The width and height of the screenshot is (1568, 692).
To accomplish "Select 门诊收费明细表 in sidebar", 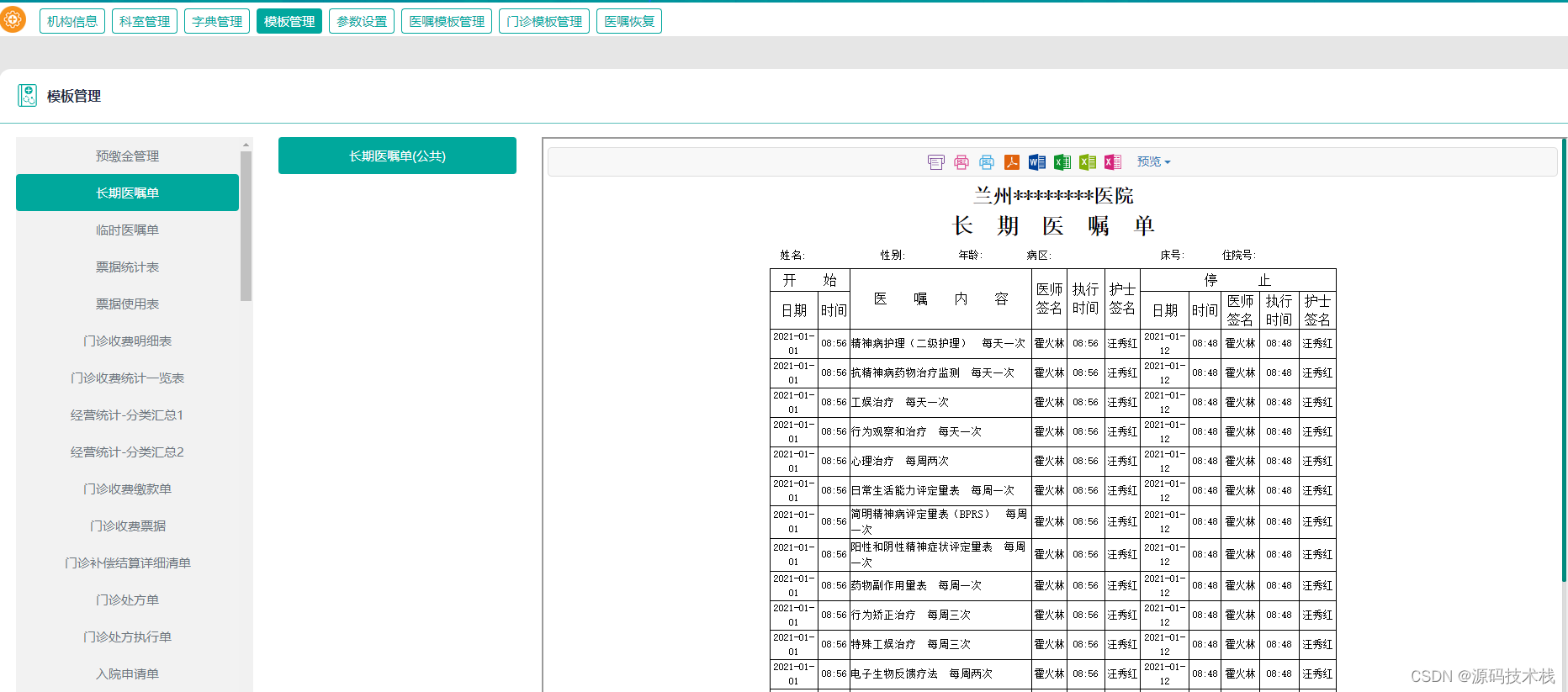I will [127, 341].
